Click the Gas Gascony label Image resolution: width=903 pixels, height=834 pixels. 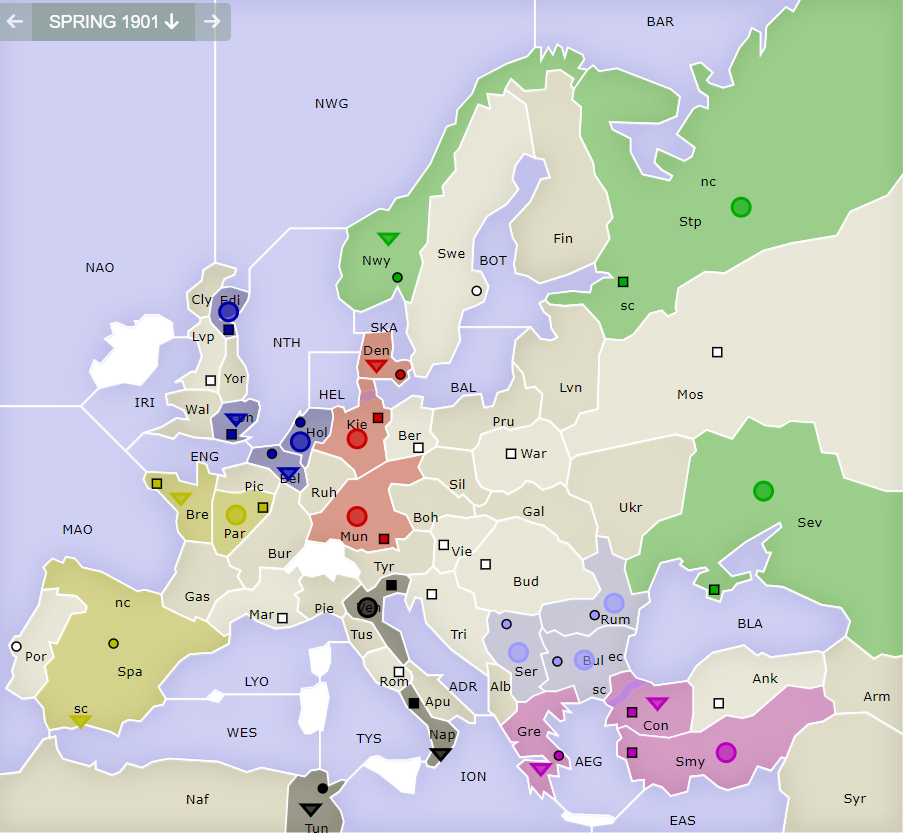pos(197,597)
